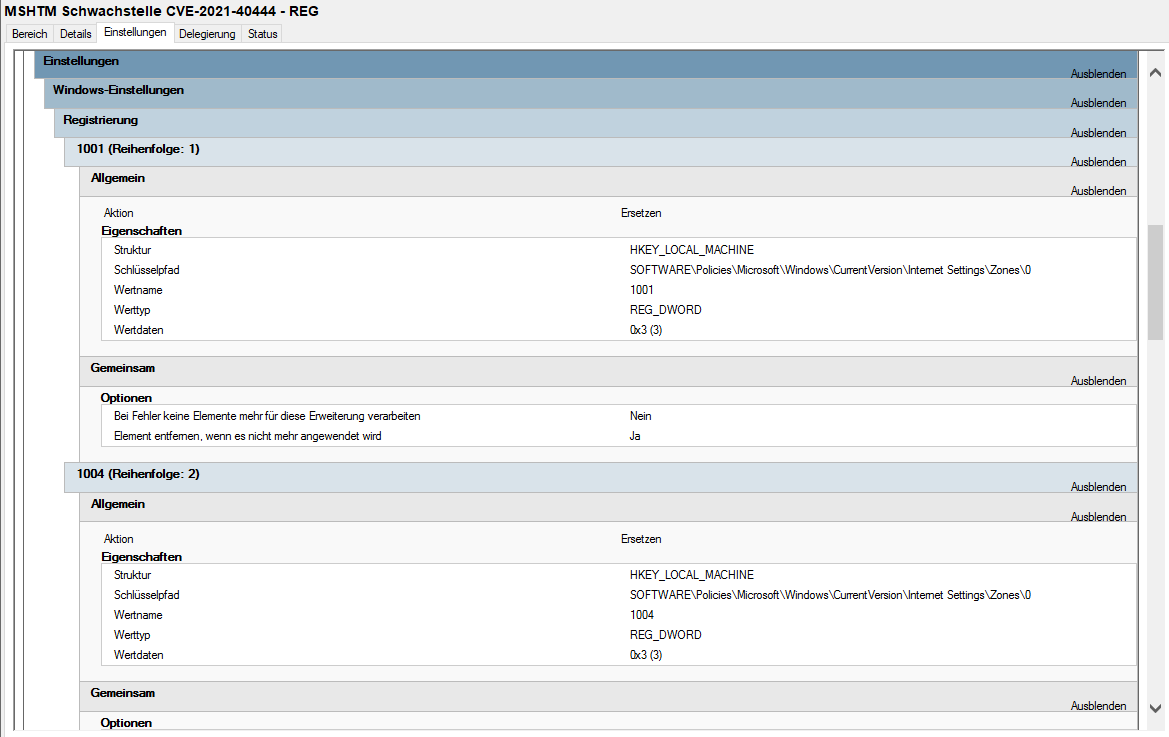The image size is (1169, 737).
Task: Collapse 1004 (Reihenfolge: 2) using Ausblenden
Action: click(1098, 487)
